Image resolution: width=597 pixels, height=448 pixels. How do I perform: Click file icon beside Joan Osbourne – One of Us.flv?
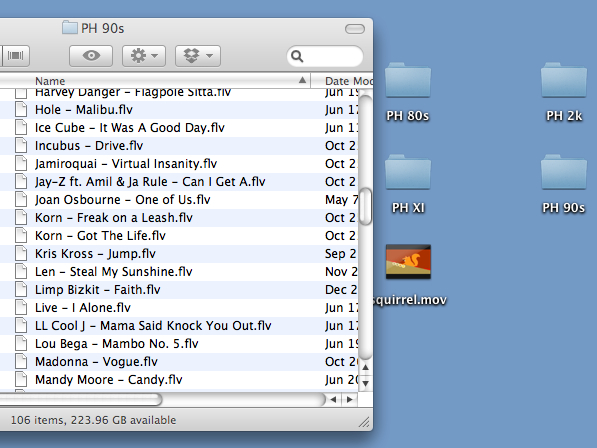pos(21,200)
